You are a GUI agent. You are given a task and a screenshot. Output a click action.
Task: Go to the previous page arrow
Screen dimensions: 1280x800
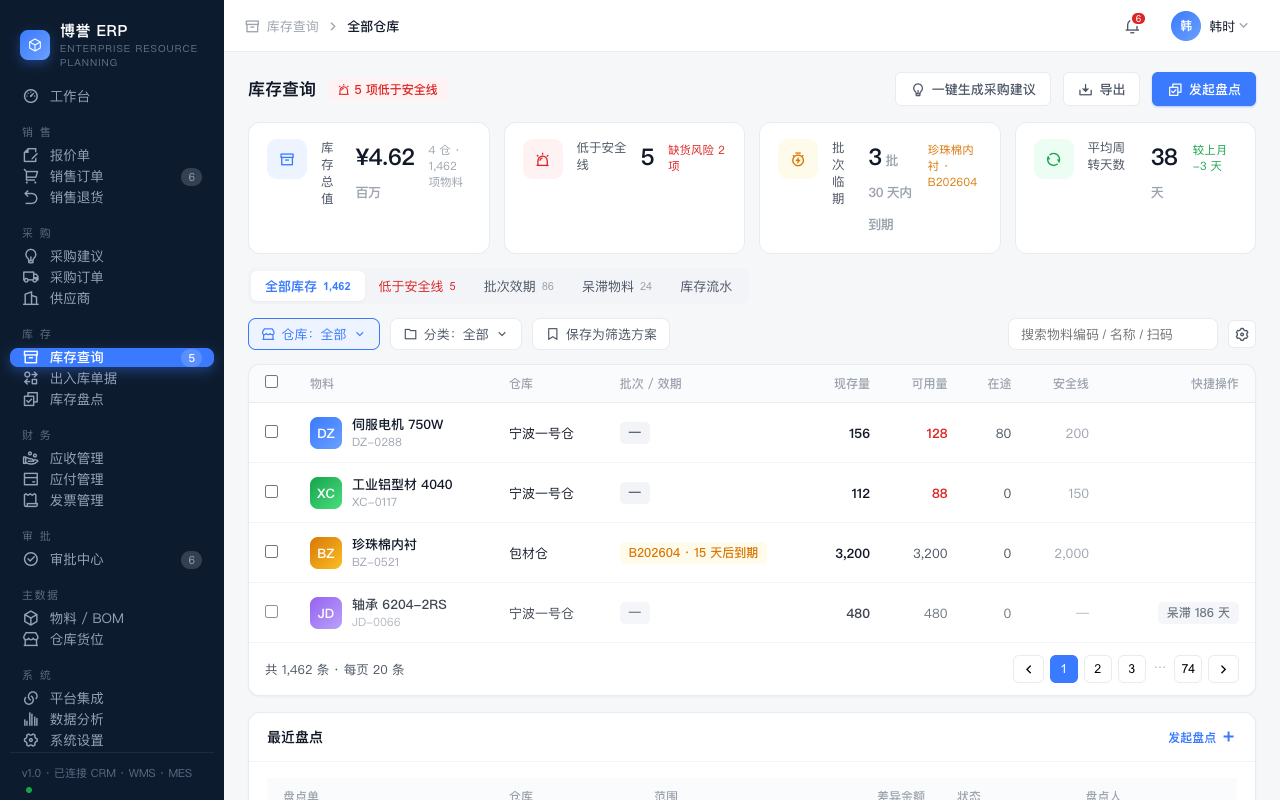1028,669
